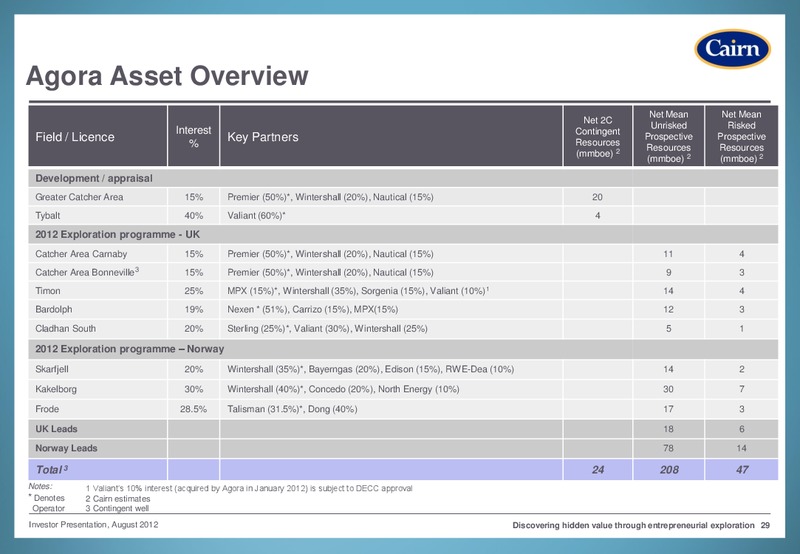Click the 7 risked value for Kakelborg
Screen dimensions: 800x554
(741, 389)
